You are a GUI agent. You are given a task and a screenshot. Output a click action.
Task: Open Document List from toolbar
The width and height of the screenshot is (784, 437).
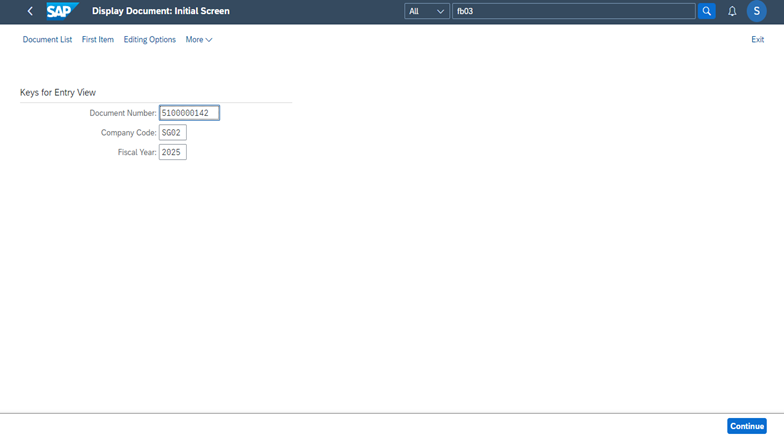(x=47, y=40)
